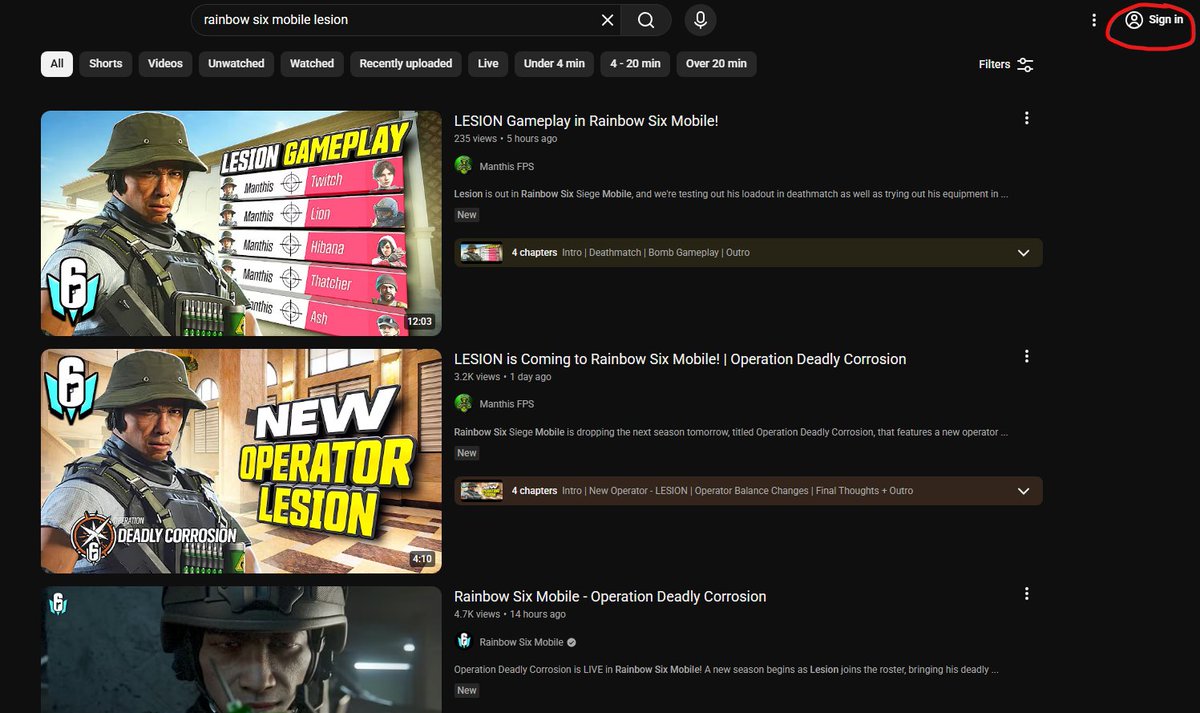Click the 4:10 duration badge
Image resolution: width=1200 pixels, height=713 pixels.
tap(422, 560)
